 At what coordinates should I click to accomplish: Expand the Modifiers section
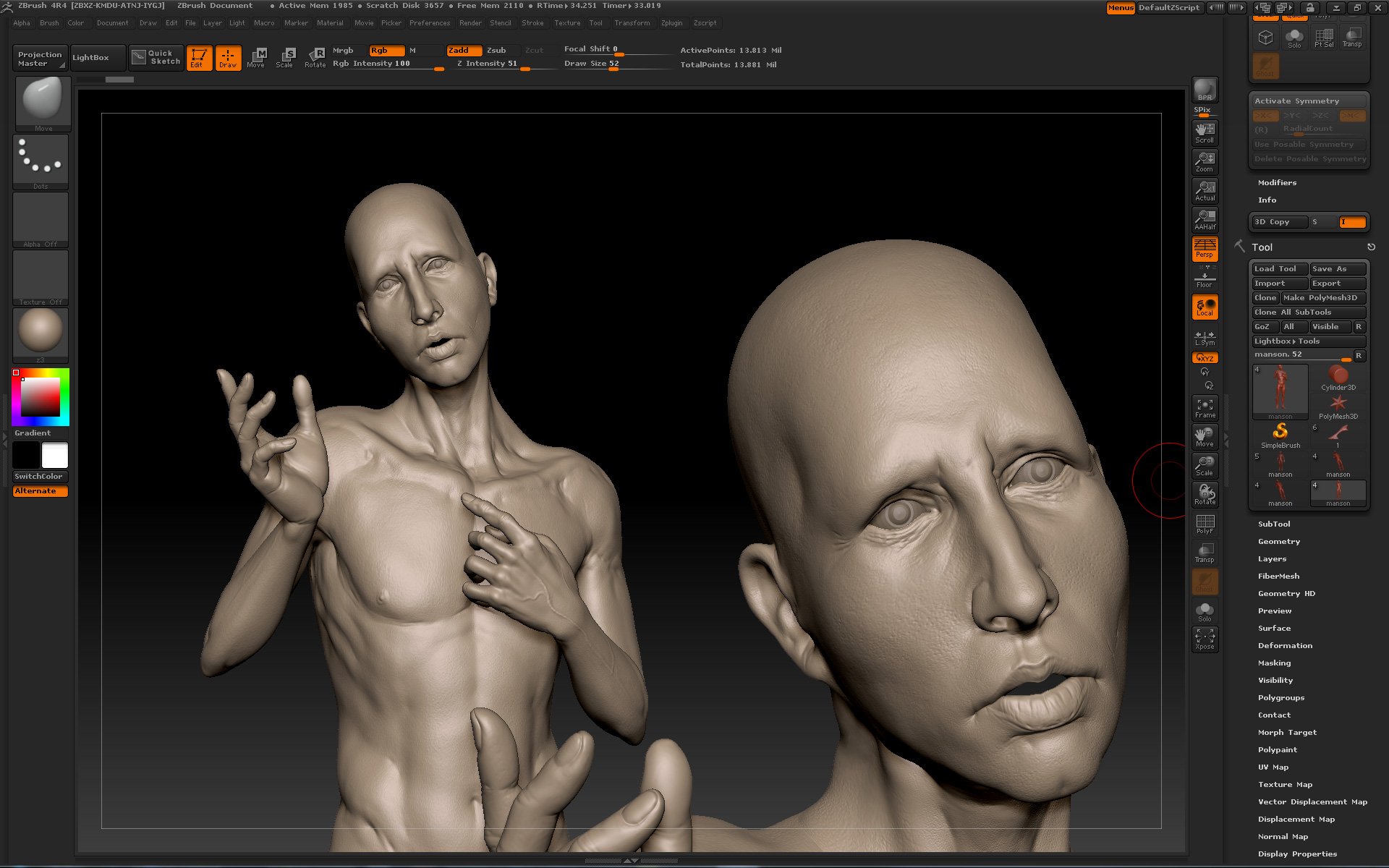click(1277, 183)
